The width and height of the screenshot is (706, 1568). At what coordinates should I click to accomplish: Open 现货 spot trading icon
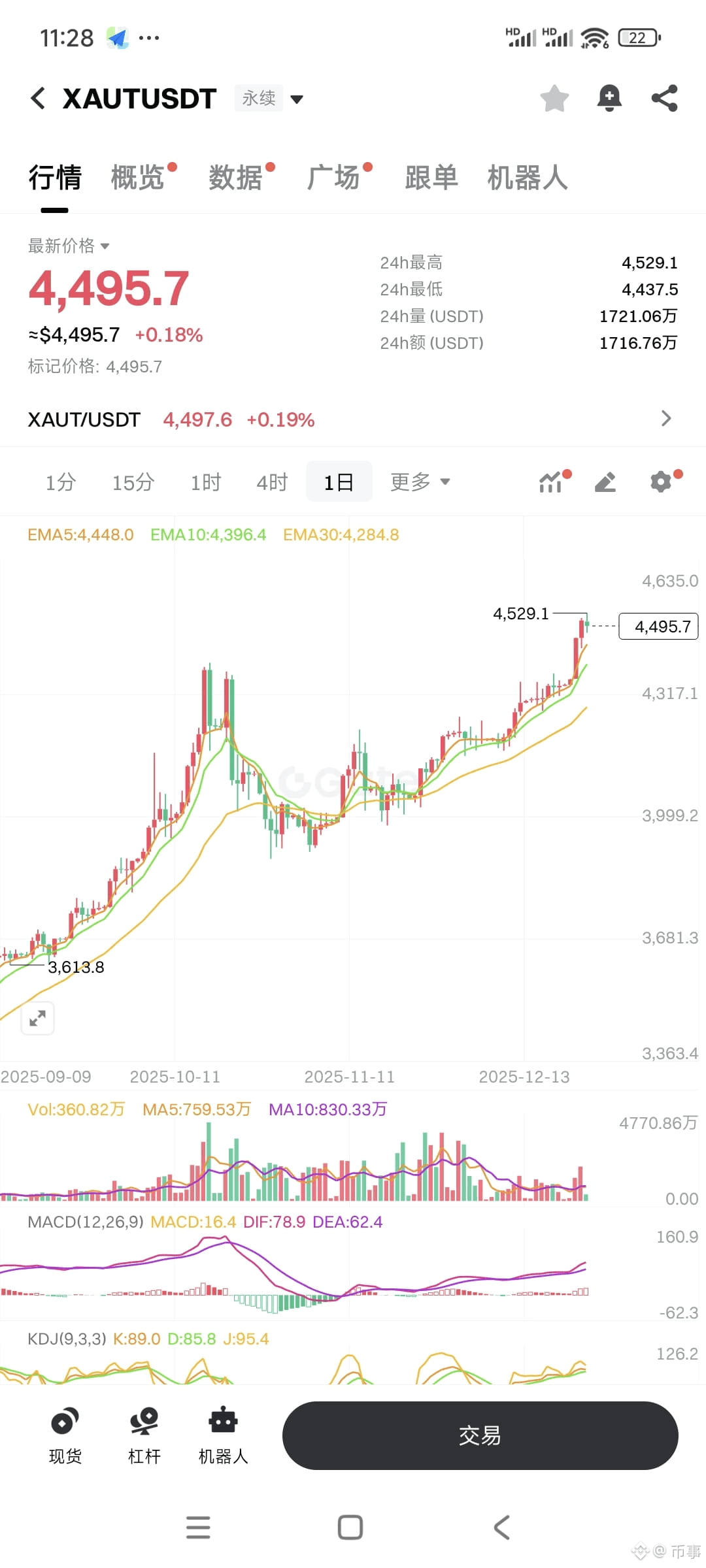(65, 1435)
